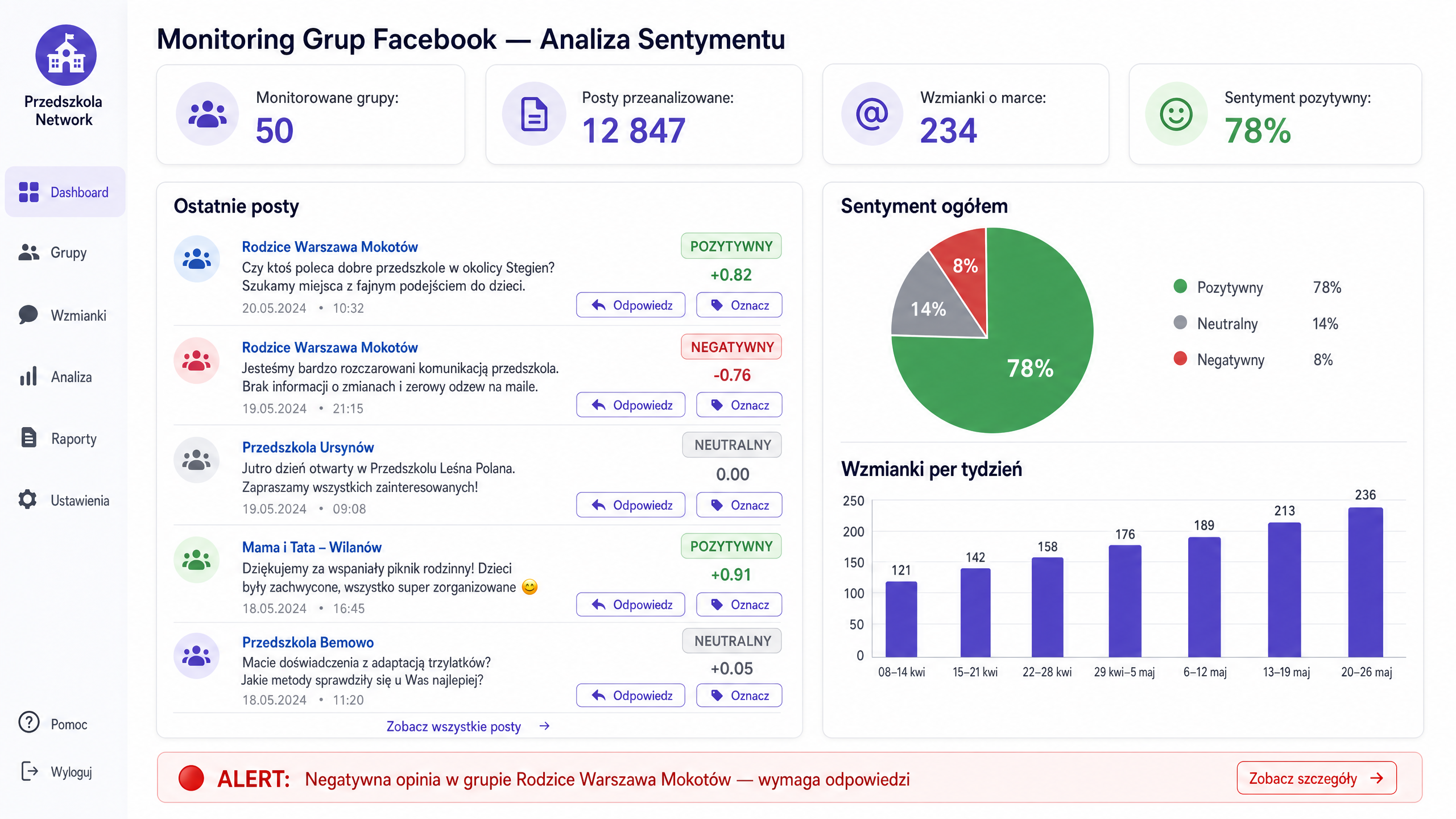Open Rodzice Warszawa Mokotów group of 19.05 21:15 post
The image size is (1456, 819).
[330, 348]
